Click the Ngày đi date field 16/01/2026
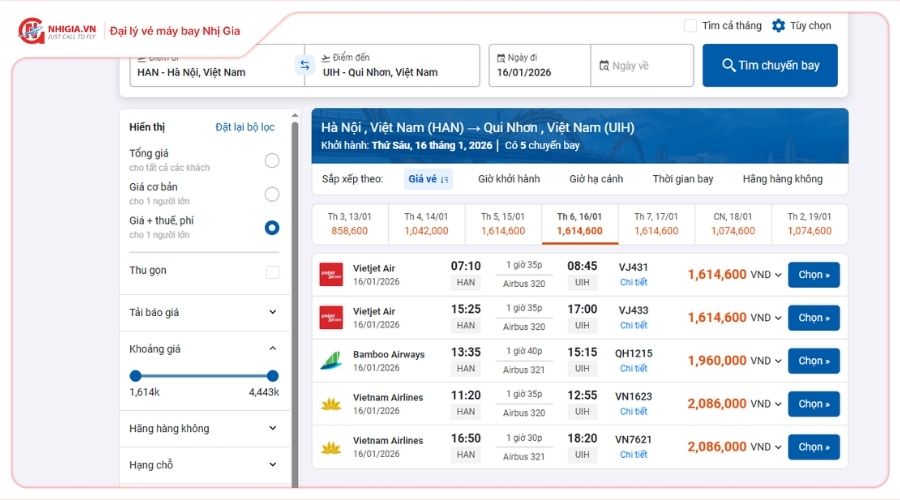The image size is (900, 500). (540, 65)
